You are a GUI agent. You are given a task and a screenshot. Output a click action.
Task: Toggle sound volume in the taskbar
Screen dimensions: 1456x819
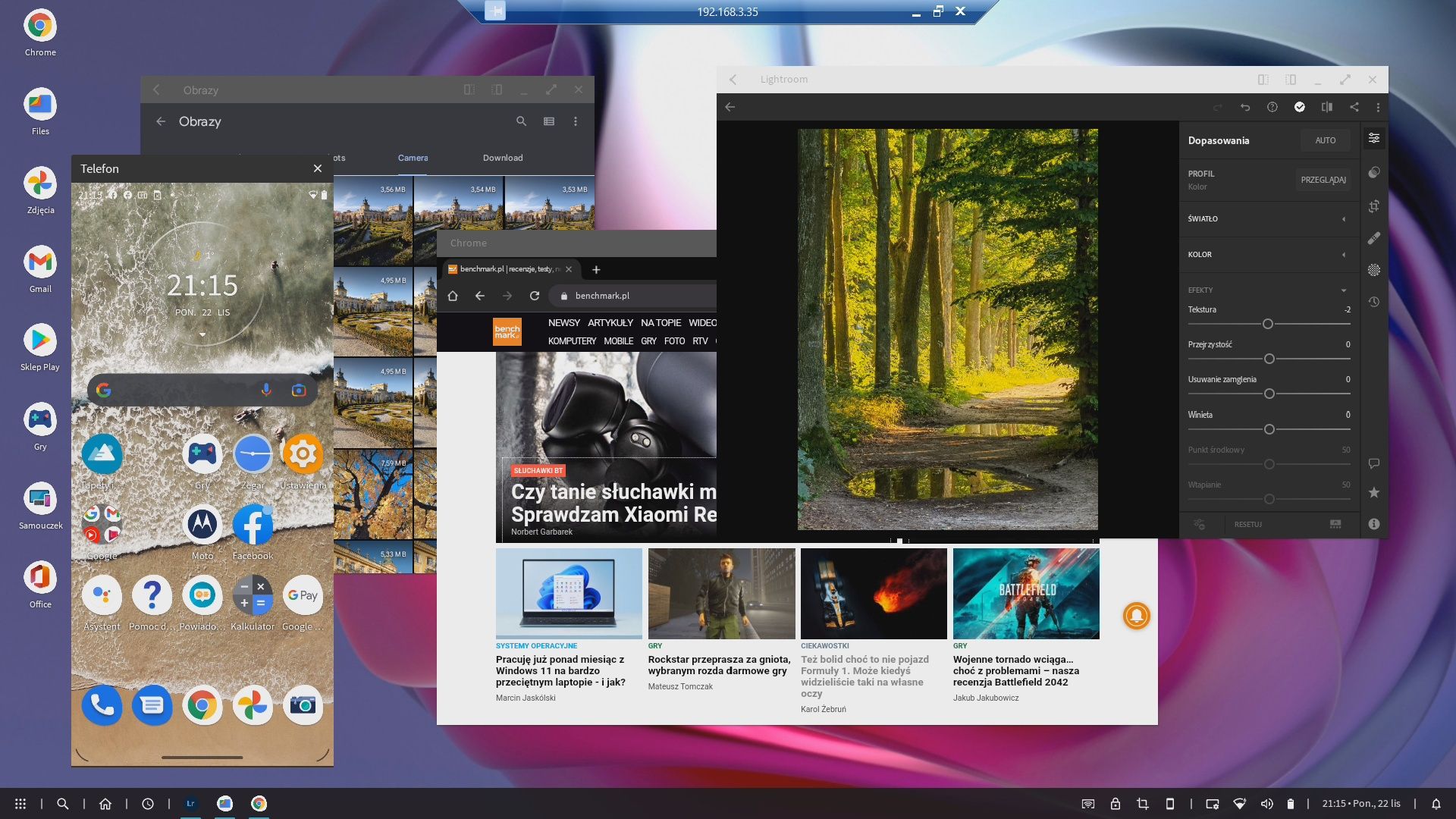click(x=1266, y=804)
